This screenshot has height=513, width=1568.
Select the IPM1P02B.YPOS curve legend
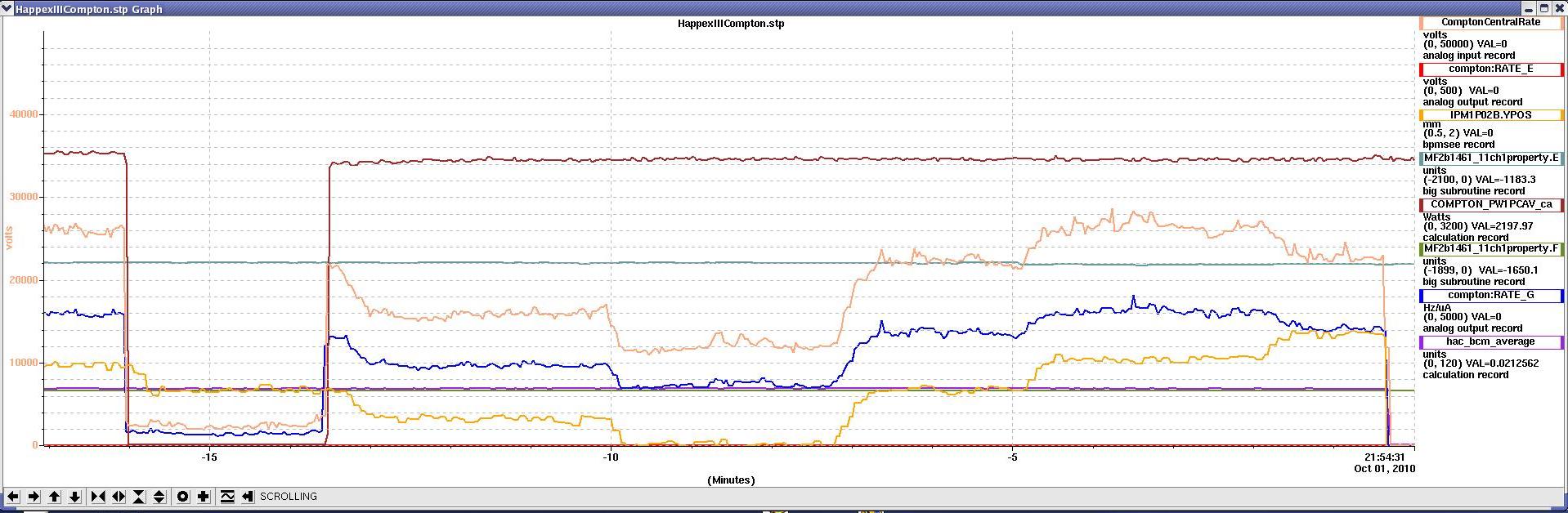coord(1491,115)
